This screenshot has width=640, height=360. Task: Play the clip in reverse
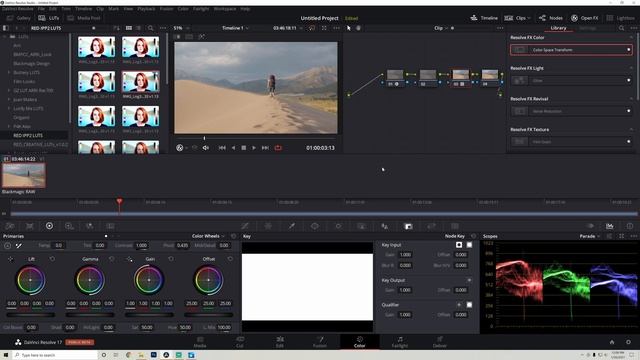point(233,148)
